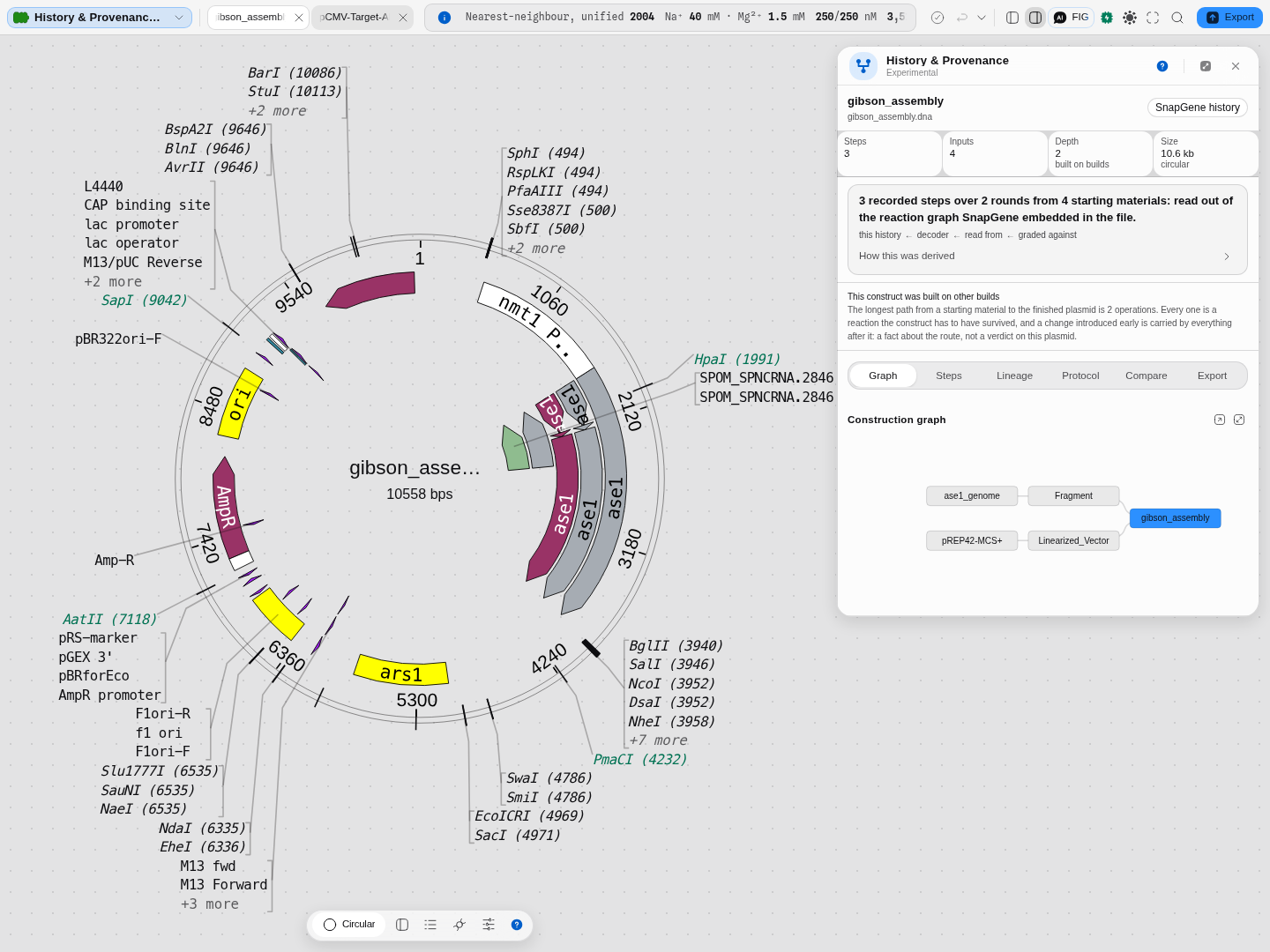Select the Graph tab
This screenshot has width=1270, height=952.
pyautogui.click(x=883, y=376)
